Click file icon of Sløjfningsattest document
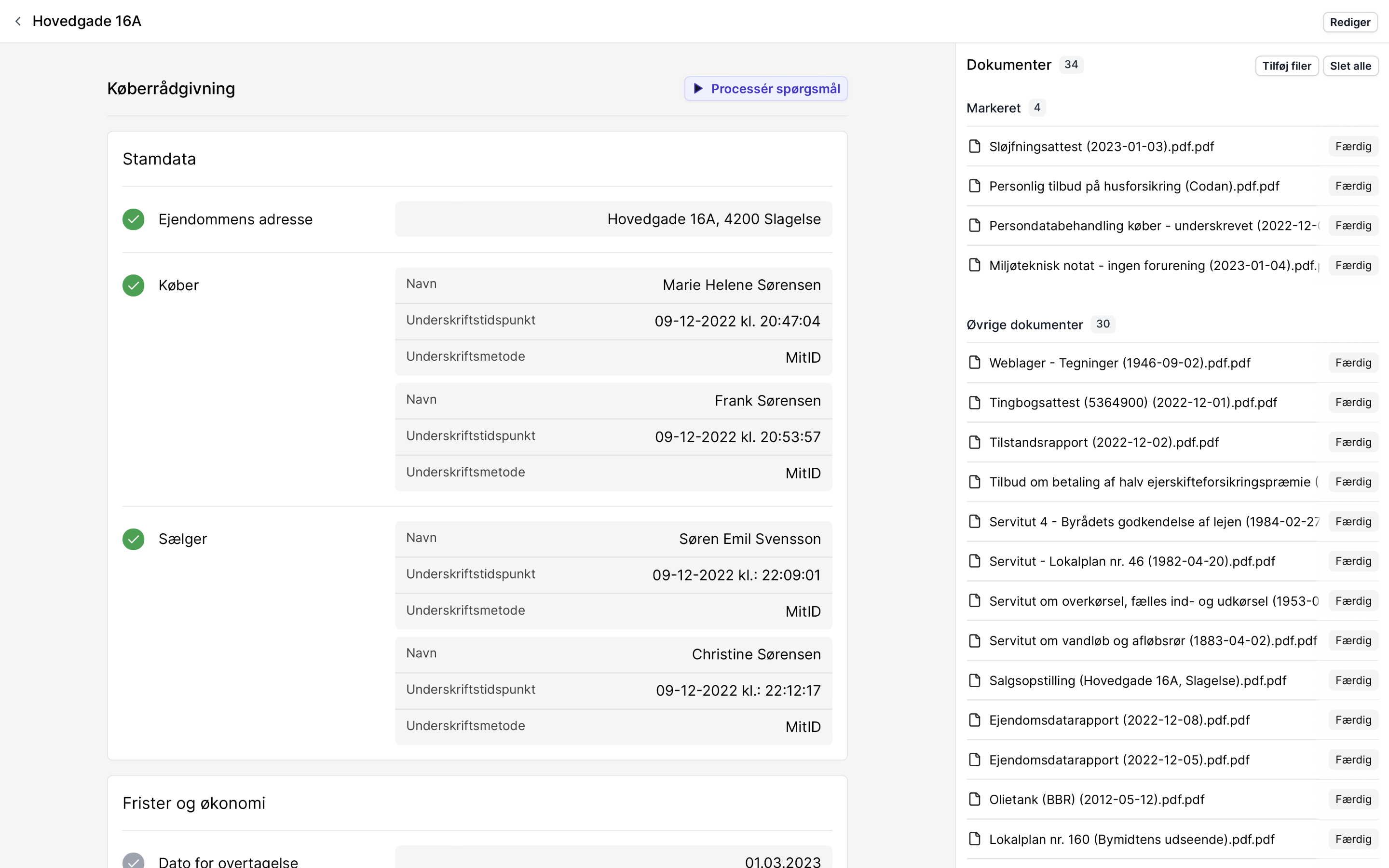Viewport: 1389px width, 868px height. [974, 147]
